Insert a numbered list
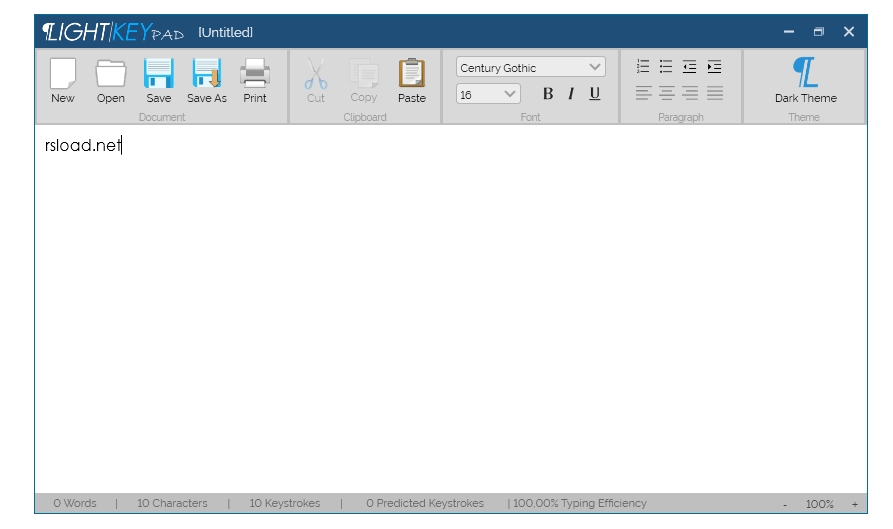893x529 pixels. (x=643, y=67)
